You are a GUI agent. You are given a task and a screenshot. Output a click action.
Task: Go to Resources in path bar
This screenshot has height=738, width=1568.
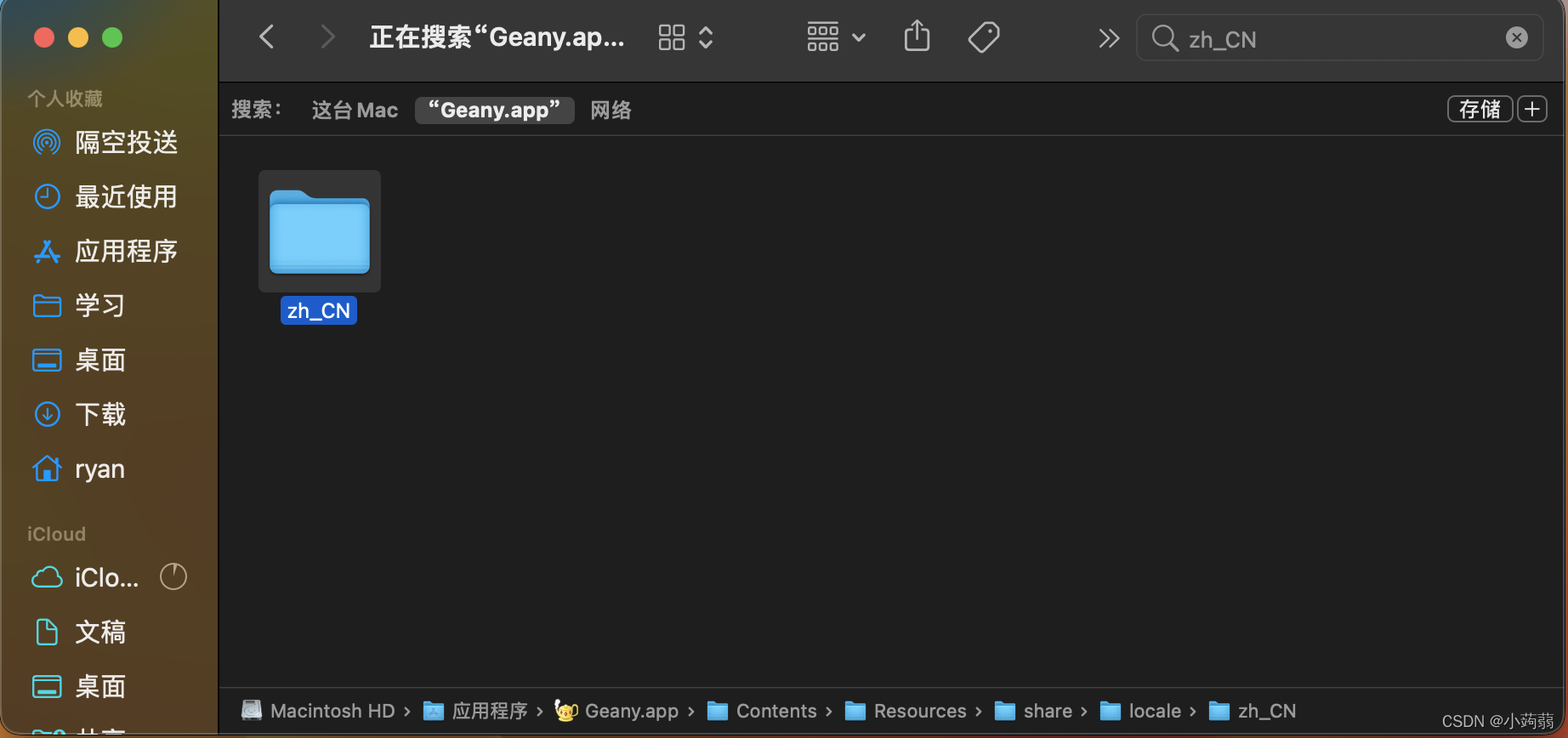(906, 711)
